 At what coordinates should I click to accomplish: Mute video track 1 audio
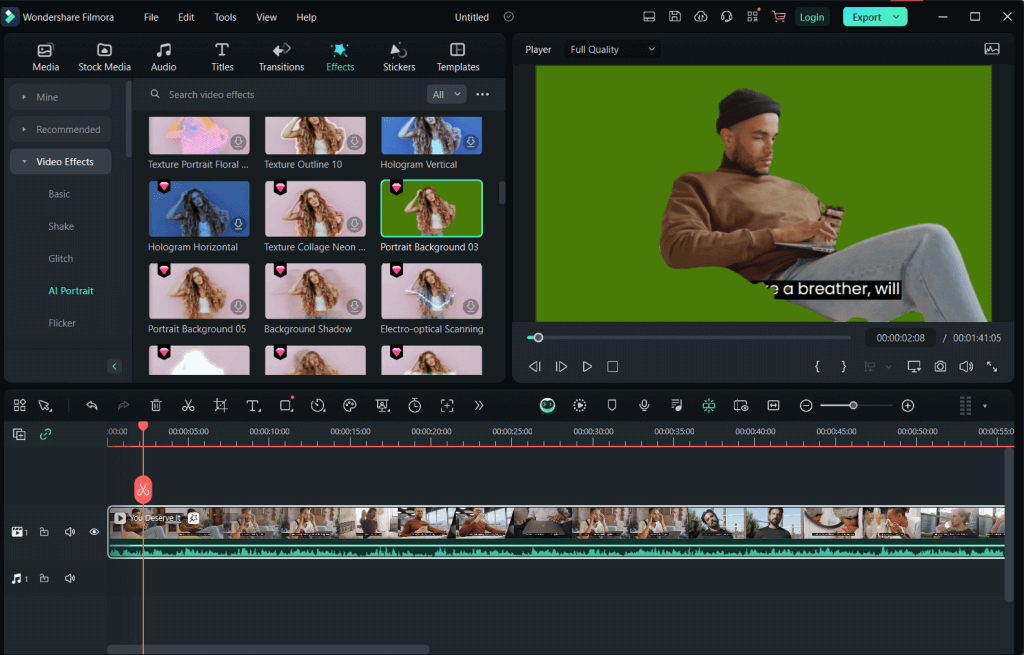tap(70, 532)
